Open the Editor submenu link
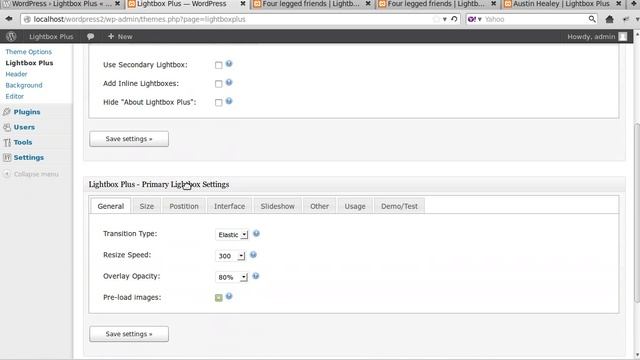Screen dimensions: 640x360 point(15,96)
